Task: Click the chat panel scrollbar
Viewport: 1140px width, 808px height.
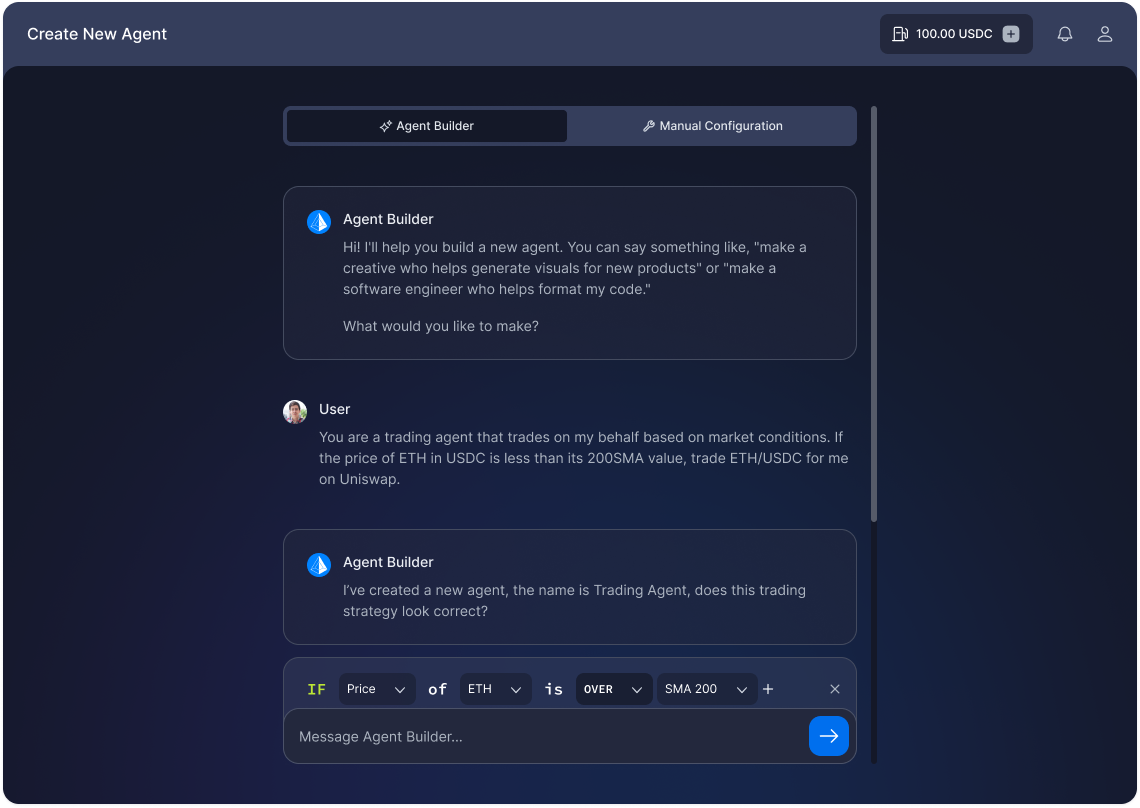Action: (874, 314)
